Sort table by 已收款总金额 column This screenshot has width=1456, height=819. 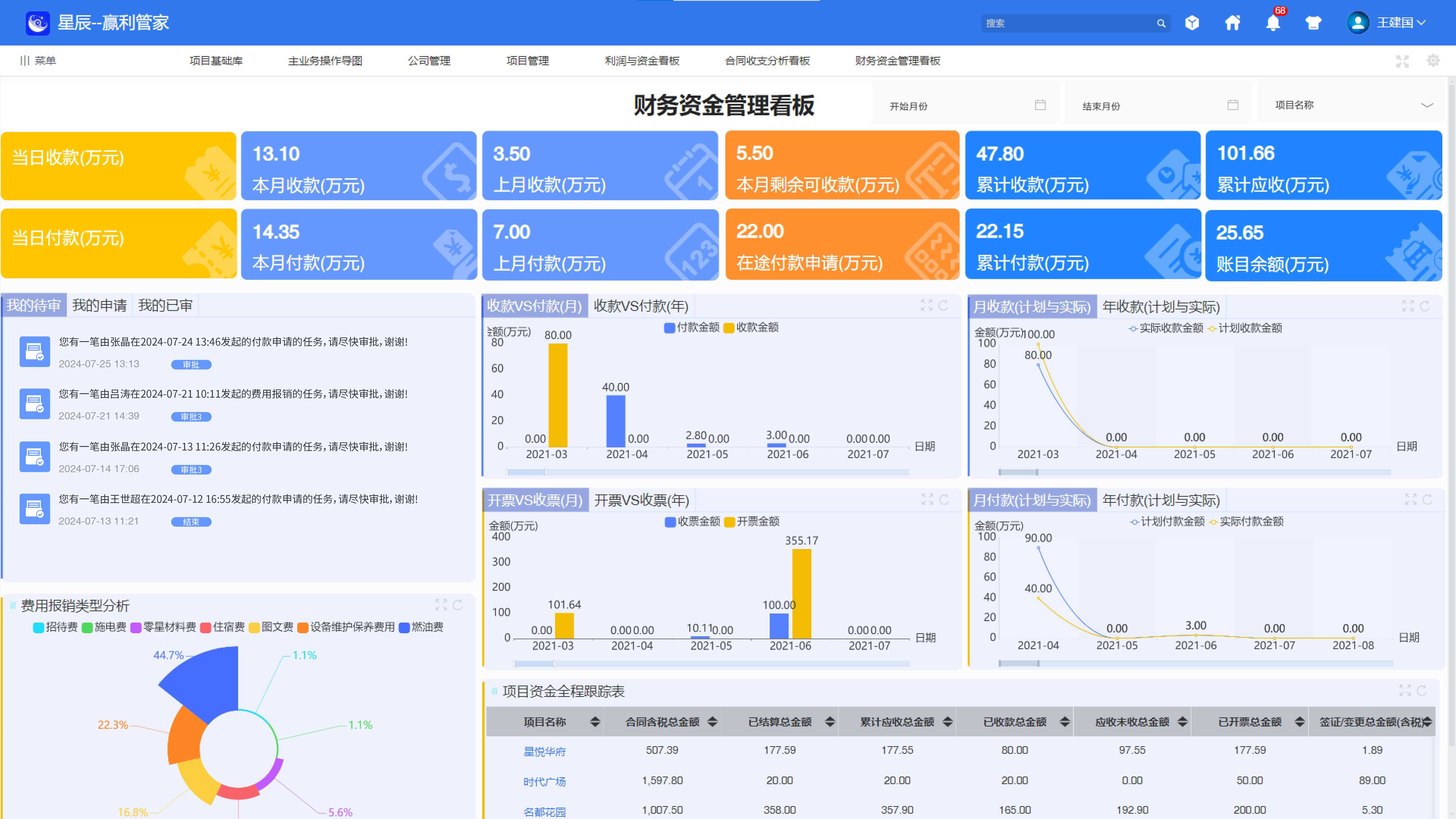1065,721
